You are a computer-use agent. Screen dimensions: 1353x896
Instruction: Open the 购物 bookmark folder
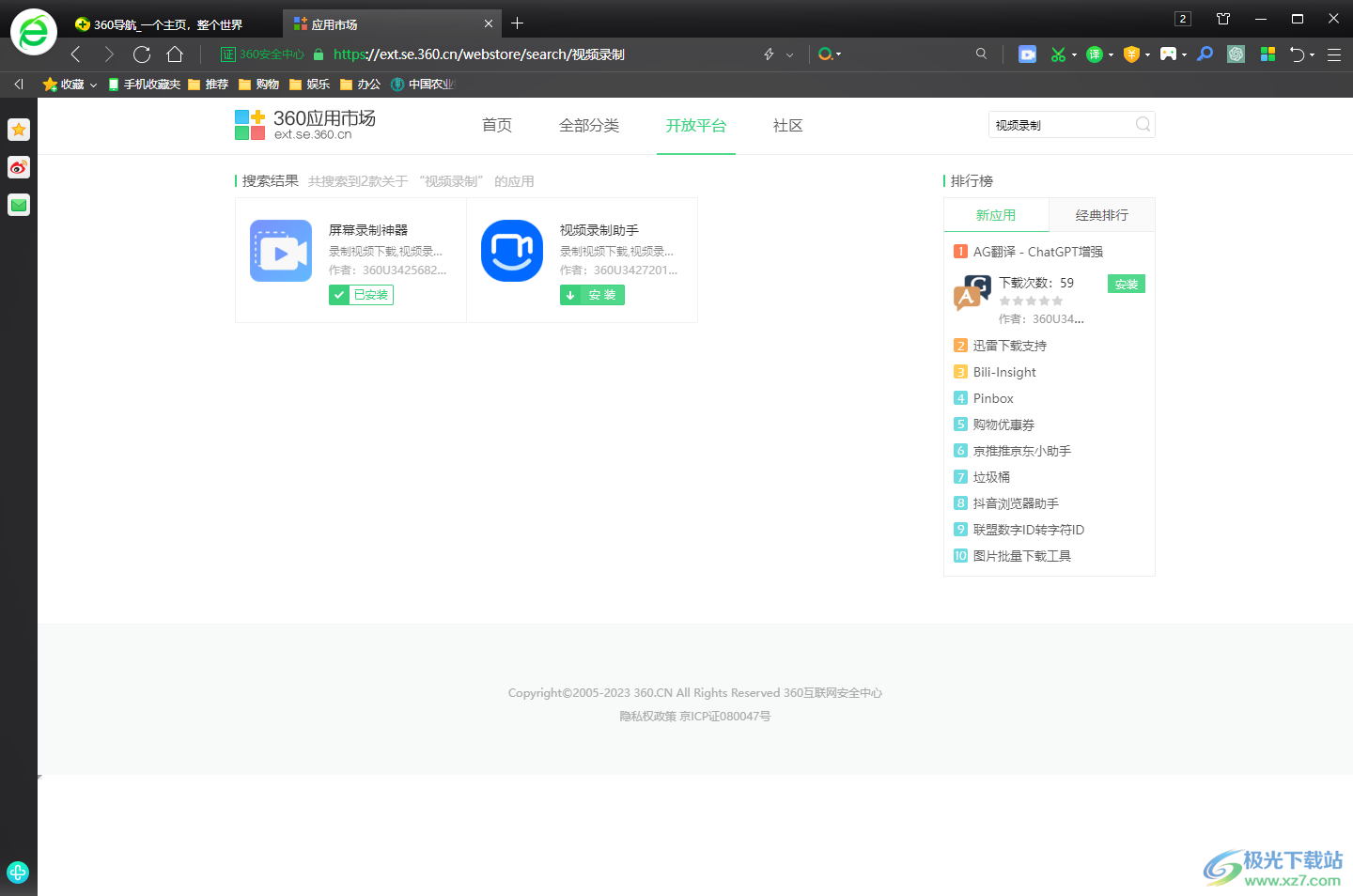(x=258, y=84)
